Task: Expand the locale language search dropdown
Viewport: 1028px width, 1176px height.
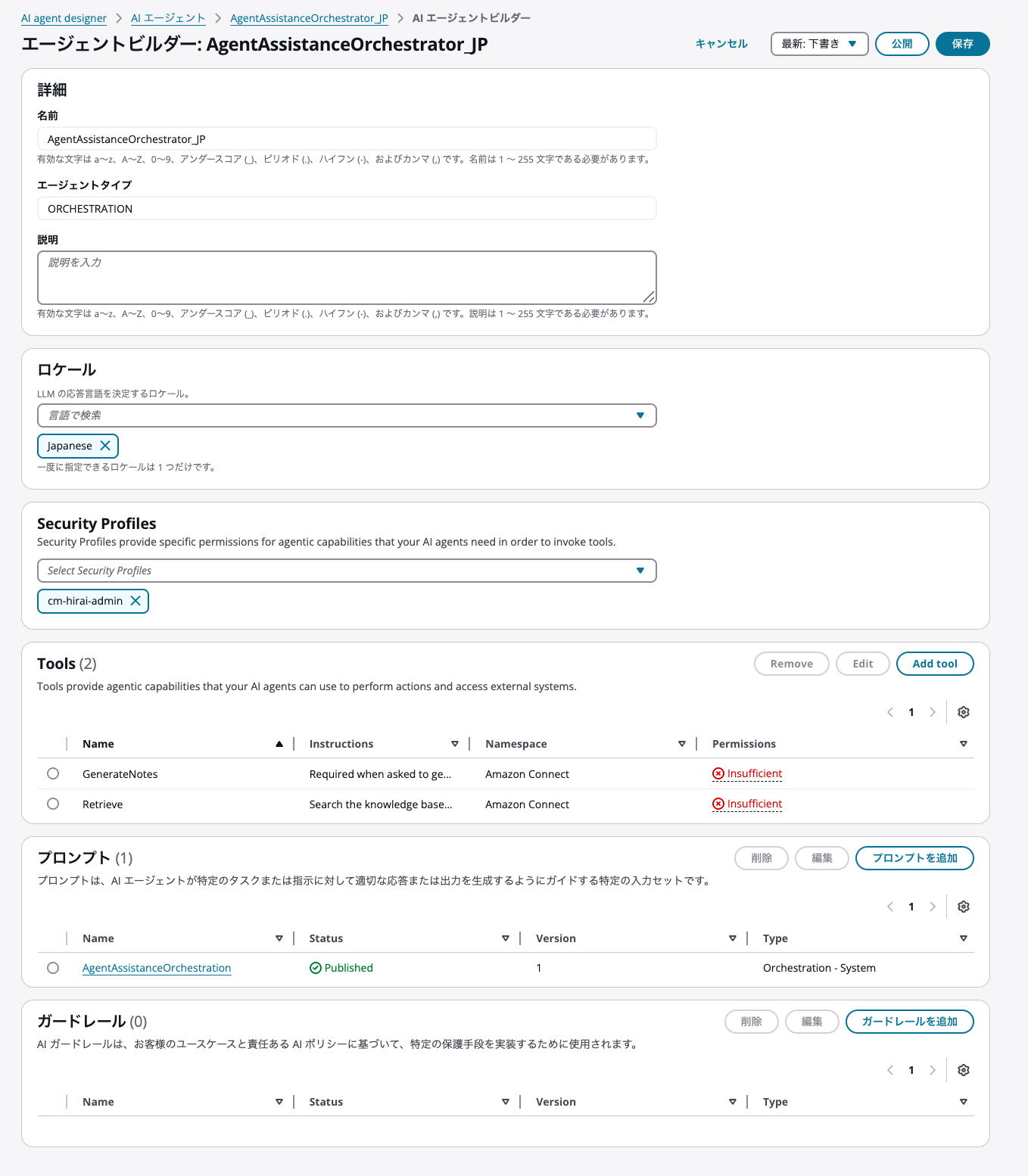Action: 640,415
